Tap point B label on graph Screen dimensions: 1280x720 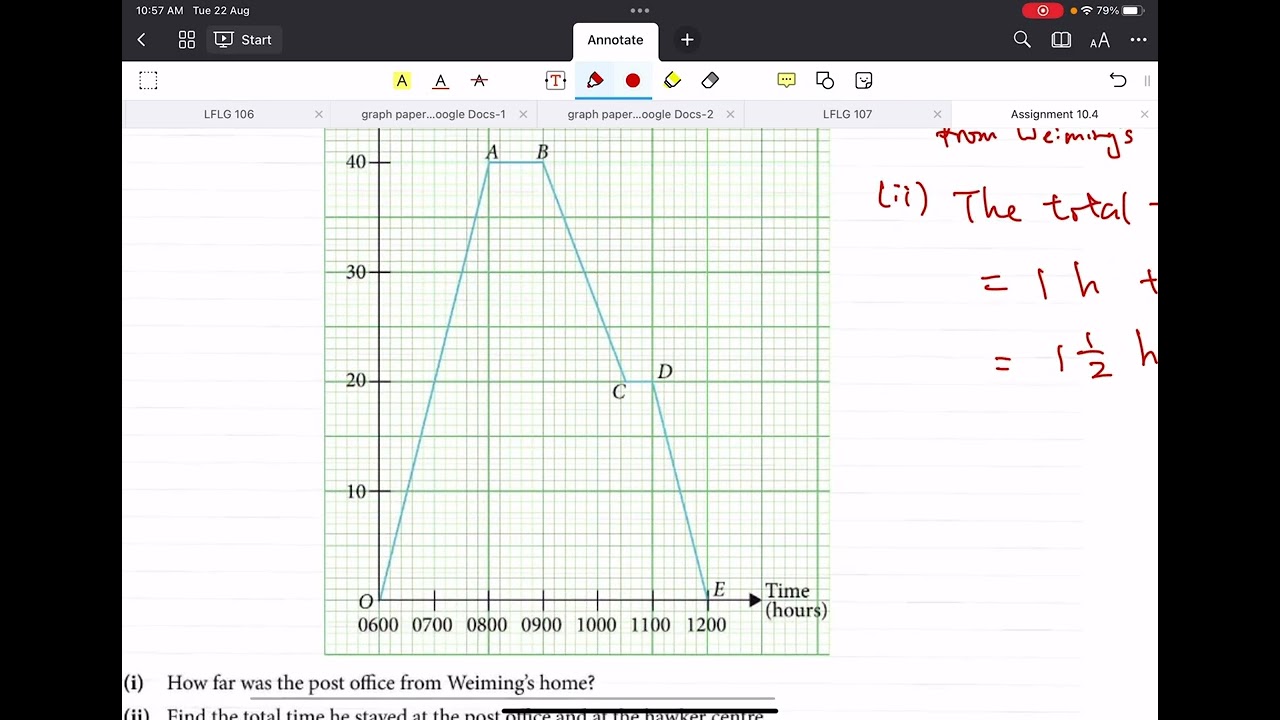pos(542,152)
